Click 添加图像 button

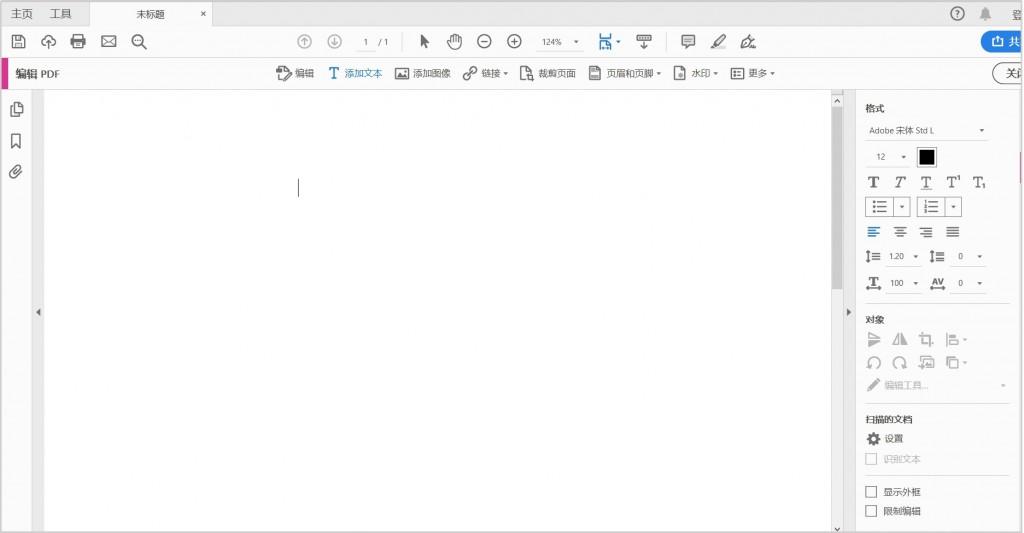(423, 73)
